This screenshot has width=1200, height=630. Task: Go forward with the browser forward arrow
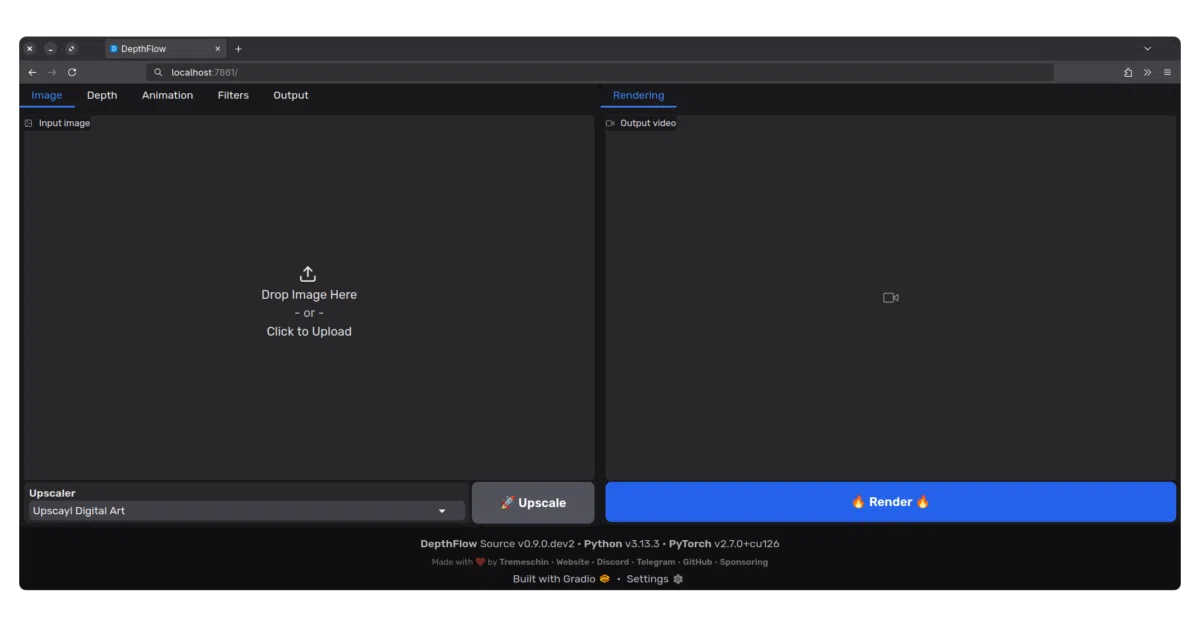(x=52, y=72)
